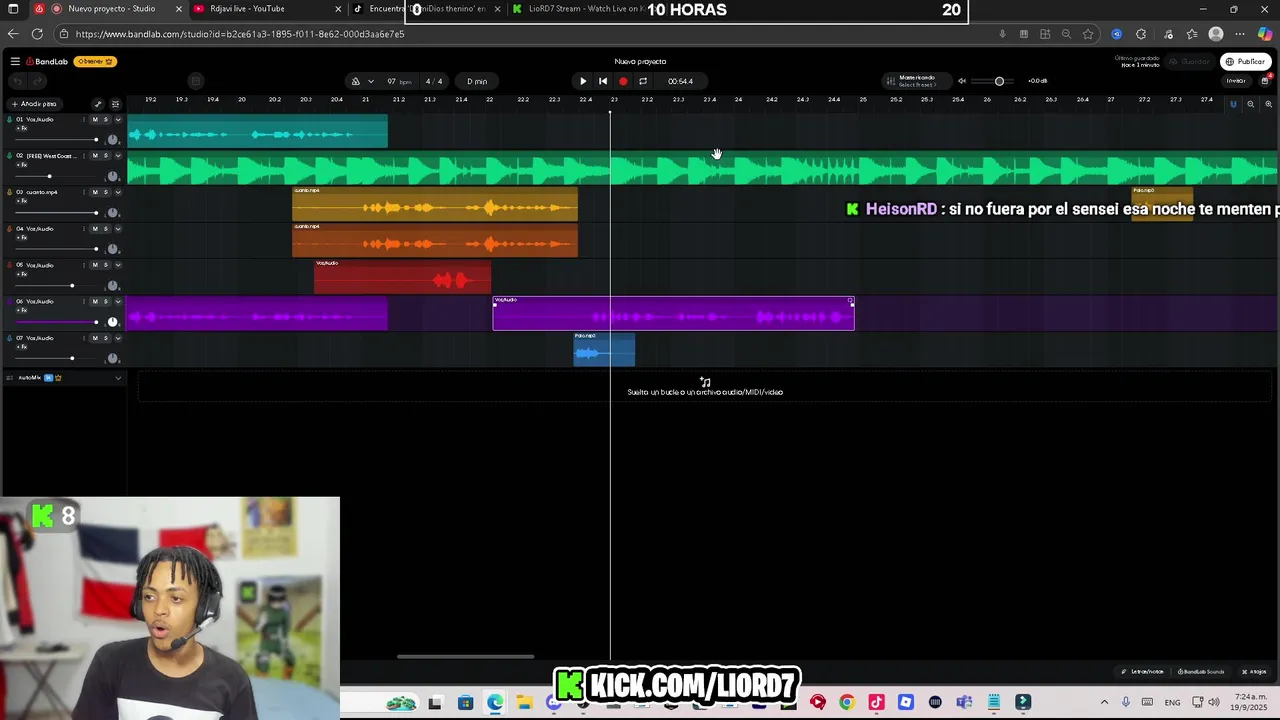Click the browser address bar URL
1280x720 pixels.
pos(240,34)
